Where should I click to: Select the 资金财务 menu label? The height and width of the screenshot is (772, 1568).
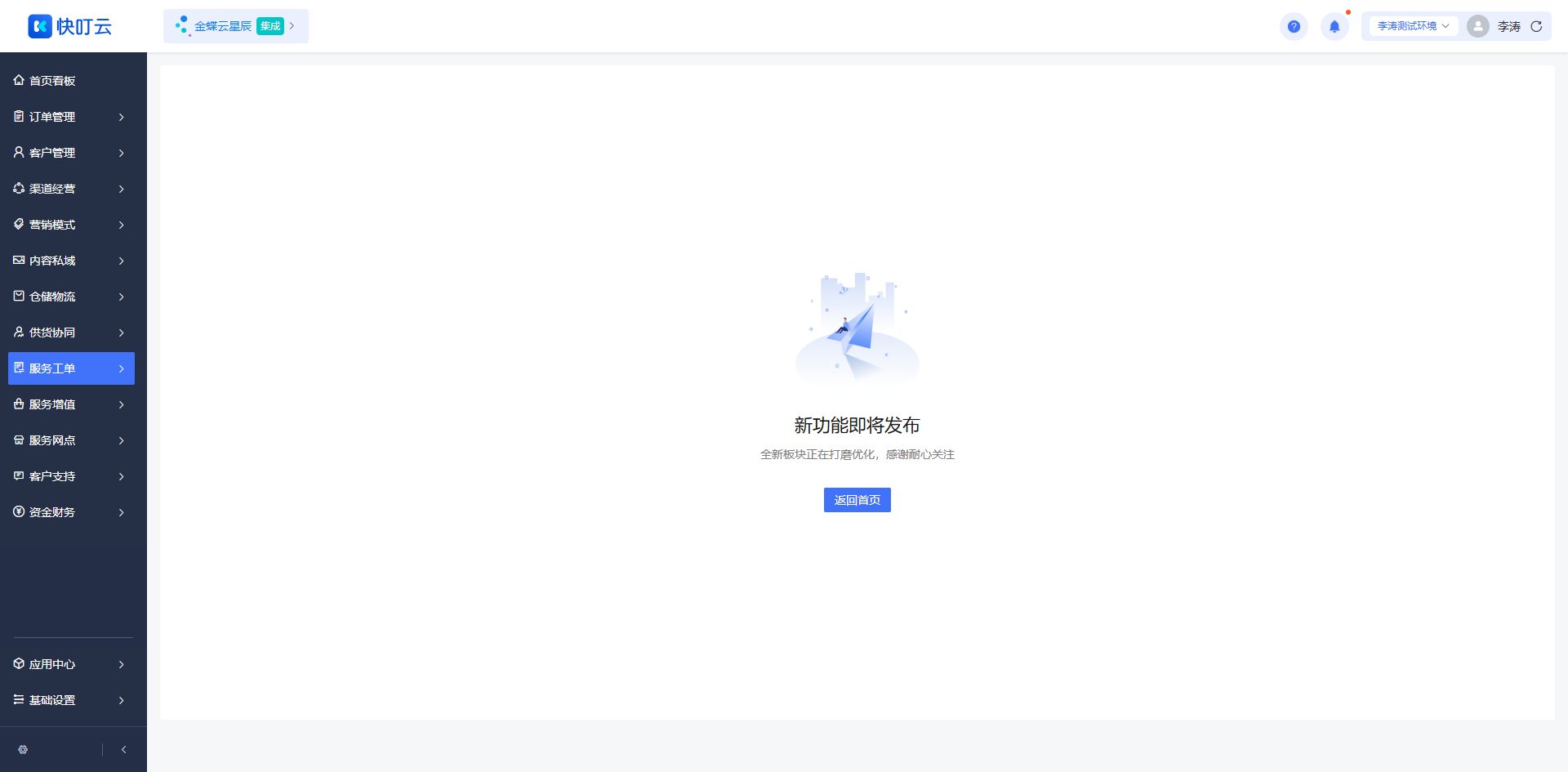pos(52,512)
